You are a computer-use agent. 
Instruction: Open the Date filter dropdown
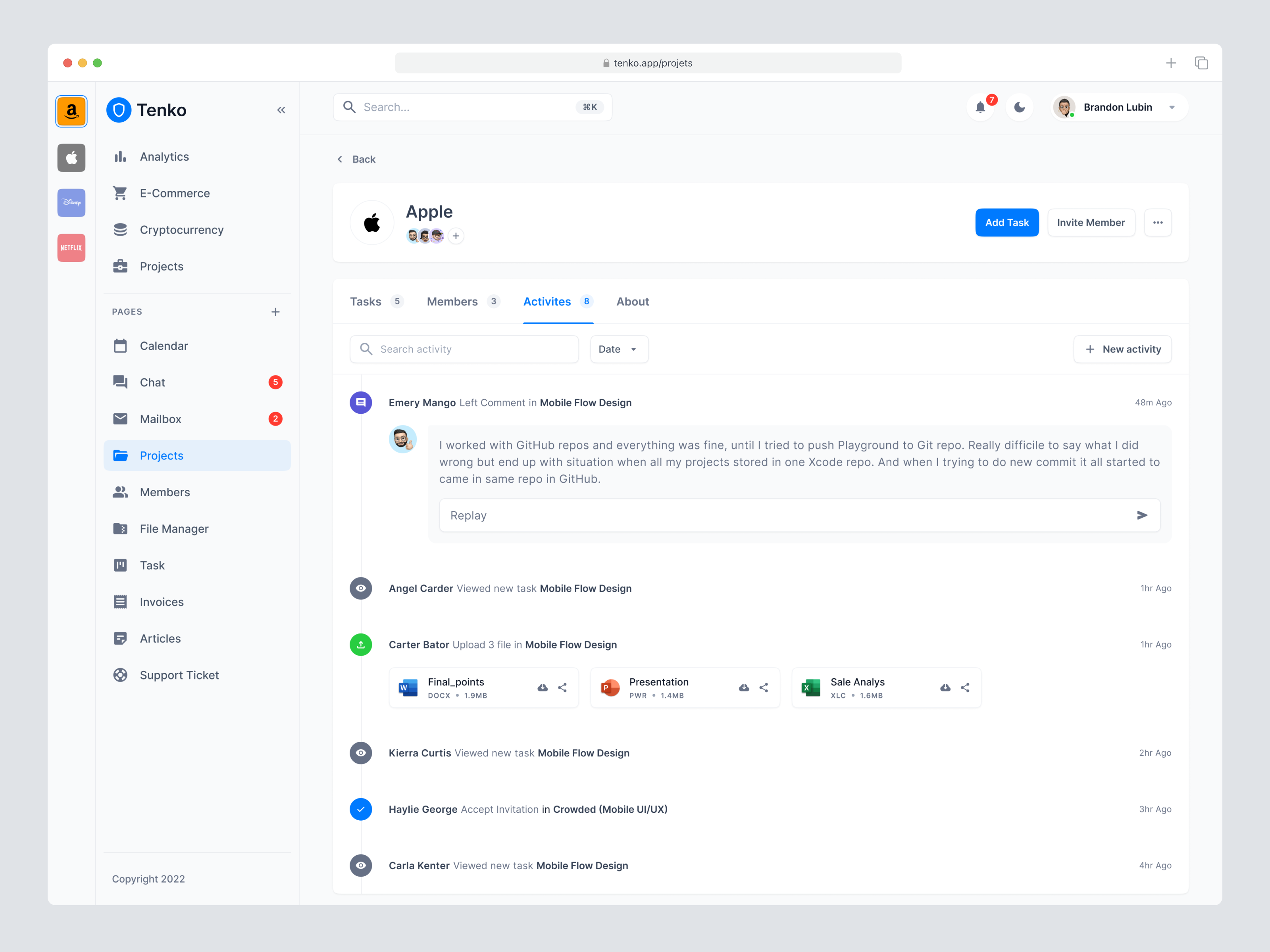[619, 349]
